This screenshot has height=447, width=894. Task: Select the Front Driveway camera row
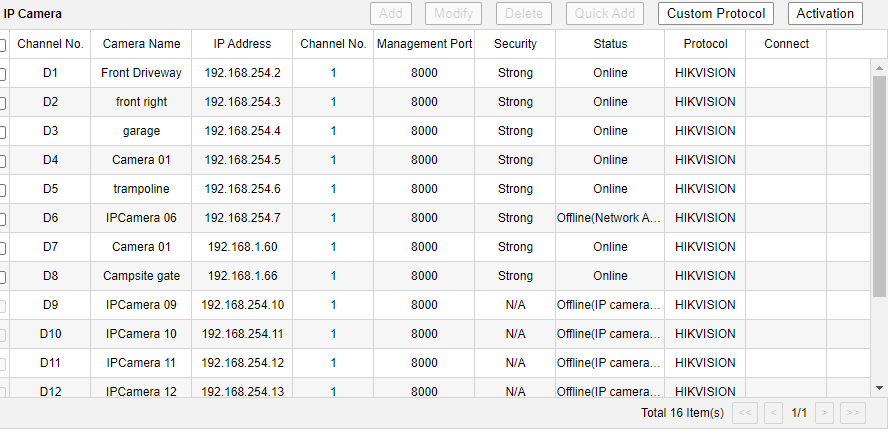tap(142, 73)
